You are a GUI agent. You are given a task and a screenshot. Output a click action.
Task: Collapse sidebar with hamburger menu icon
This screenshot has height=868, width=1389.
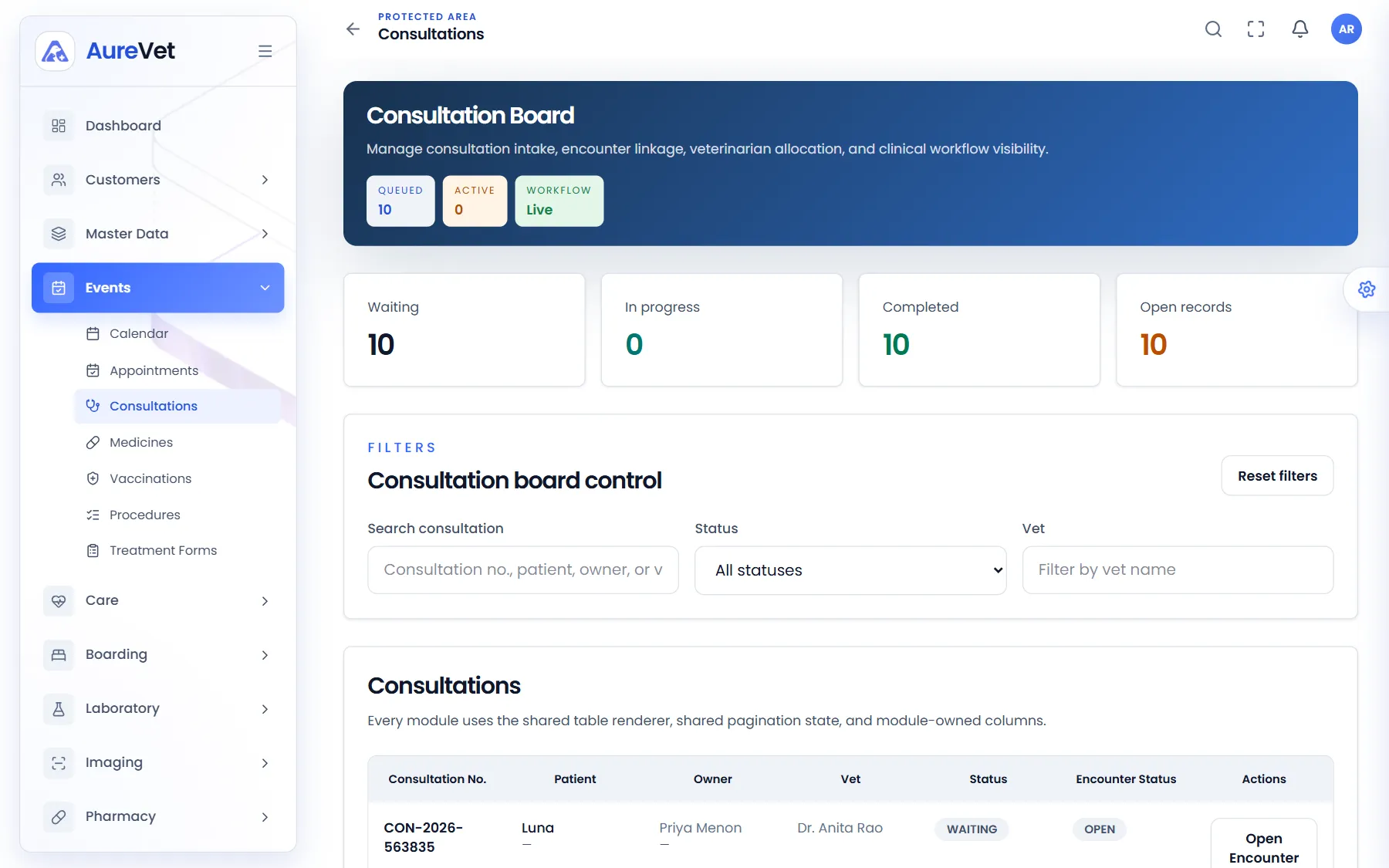click(x=265, y=51)
